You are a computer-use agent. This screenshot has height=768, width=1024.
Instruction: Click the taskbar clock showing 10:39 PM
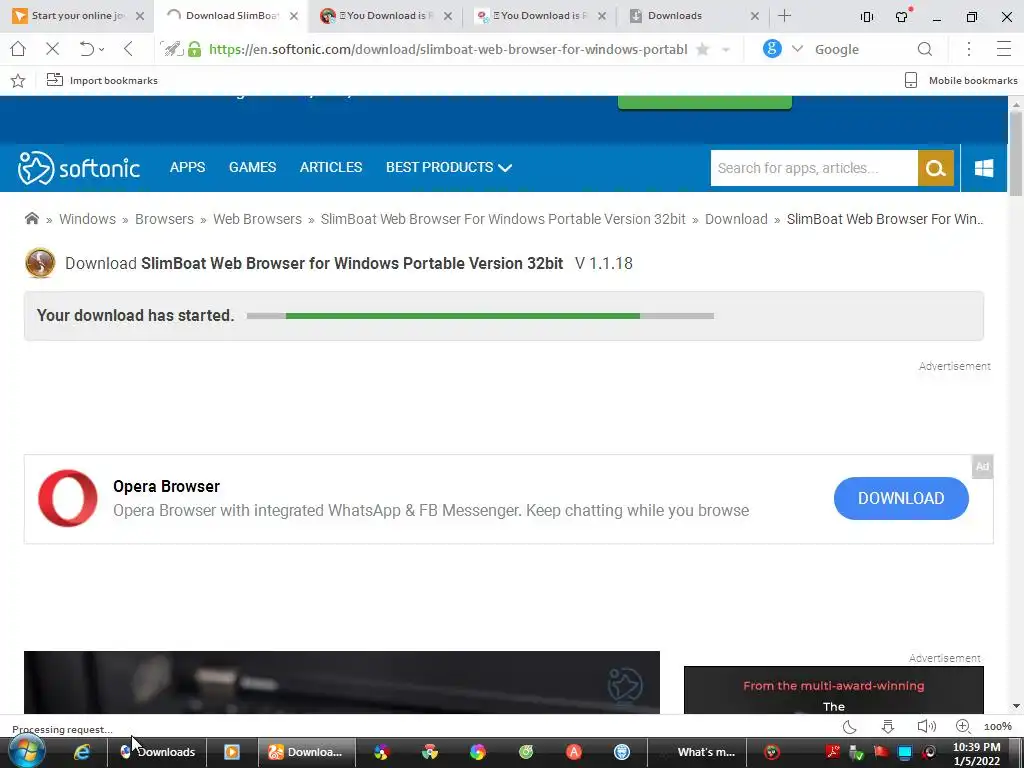[976, 754]
